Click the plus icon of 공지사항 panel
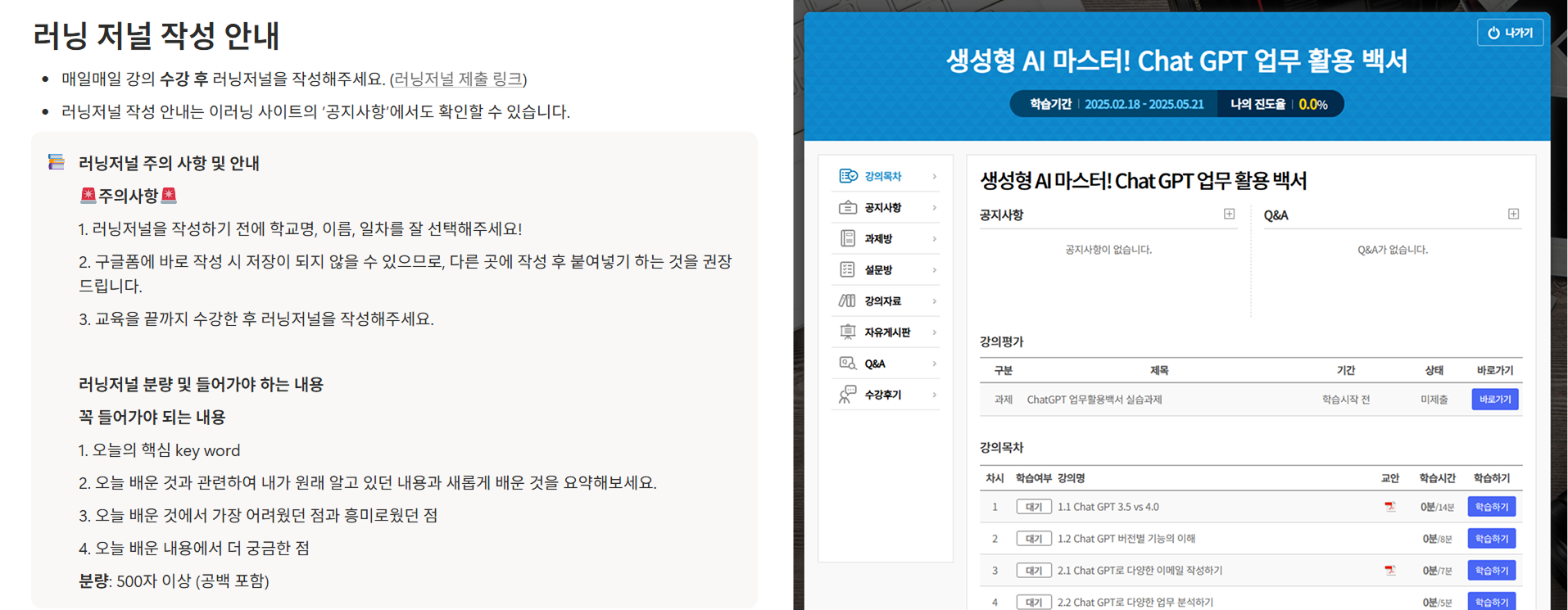This screenshot has height=610, width=1568. pyautogui.click(x=1229, y=214)
